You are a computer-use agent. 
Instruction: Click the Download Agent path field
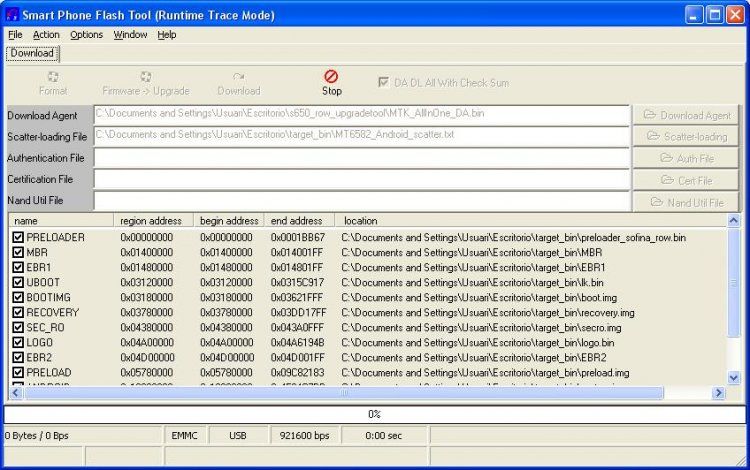pyautogui.click(x=362, y=115)
